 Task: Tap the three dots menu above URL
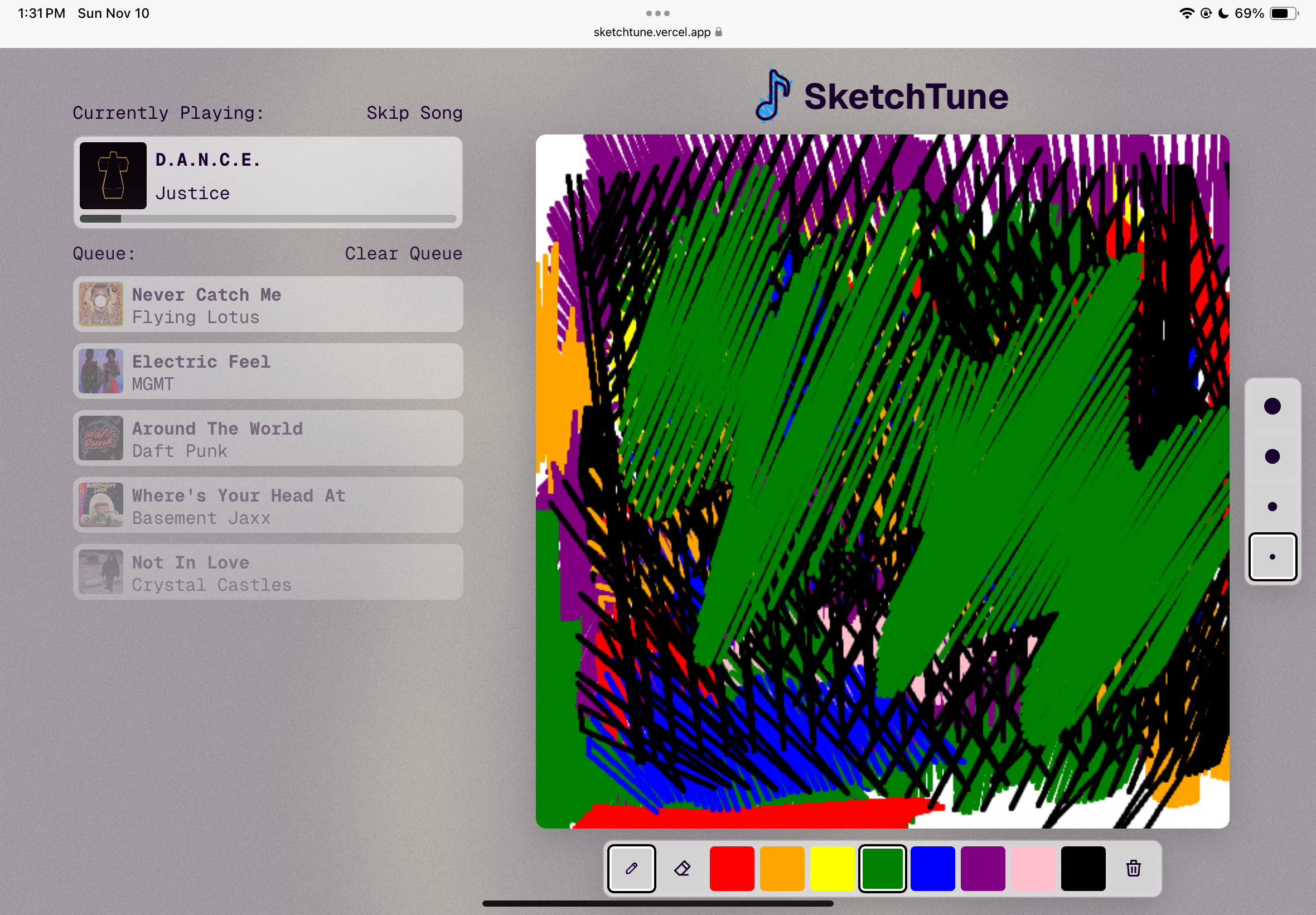657,13
